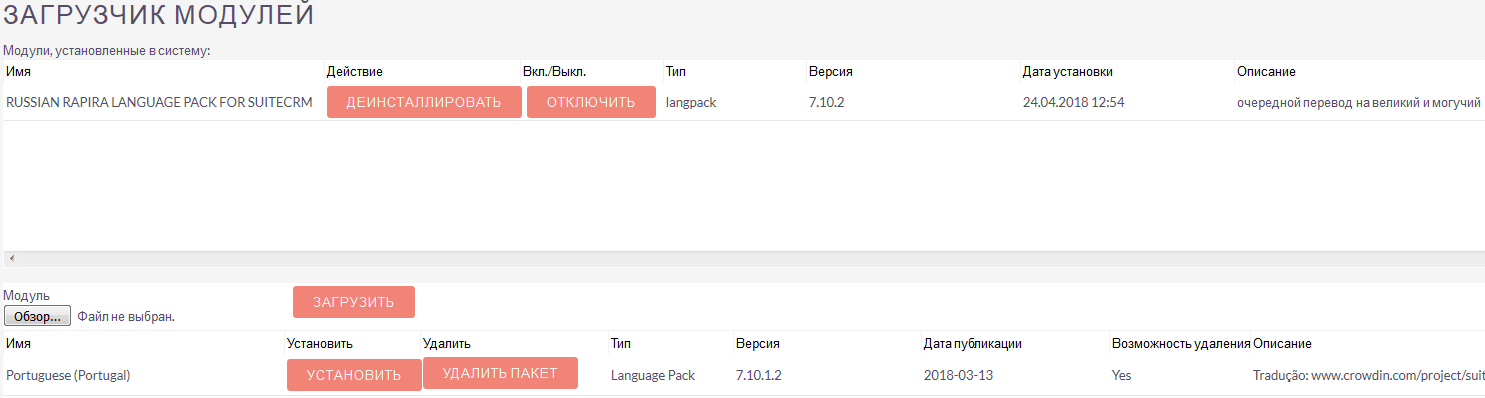Click the left scroll arrow
This screenshot has width=1485, height=398.
[11, 258]
